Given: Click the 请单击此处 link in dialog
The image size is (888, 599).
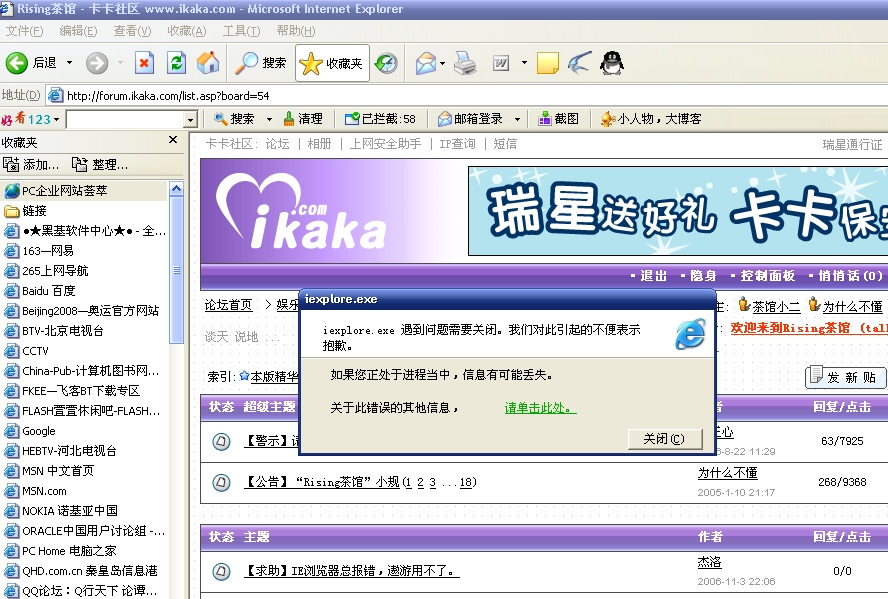Looking at the screenshot, I should (x=540, y=408).
